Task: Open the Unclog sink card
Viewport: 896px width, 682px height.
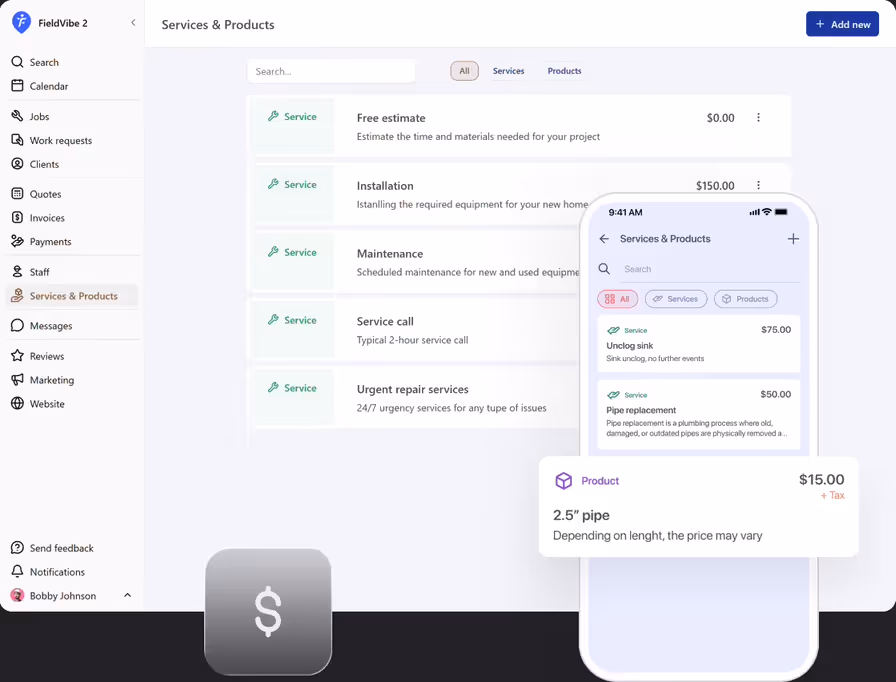Action: (699, 344)
